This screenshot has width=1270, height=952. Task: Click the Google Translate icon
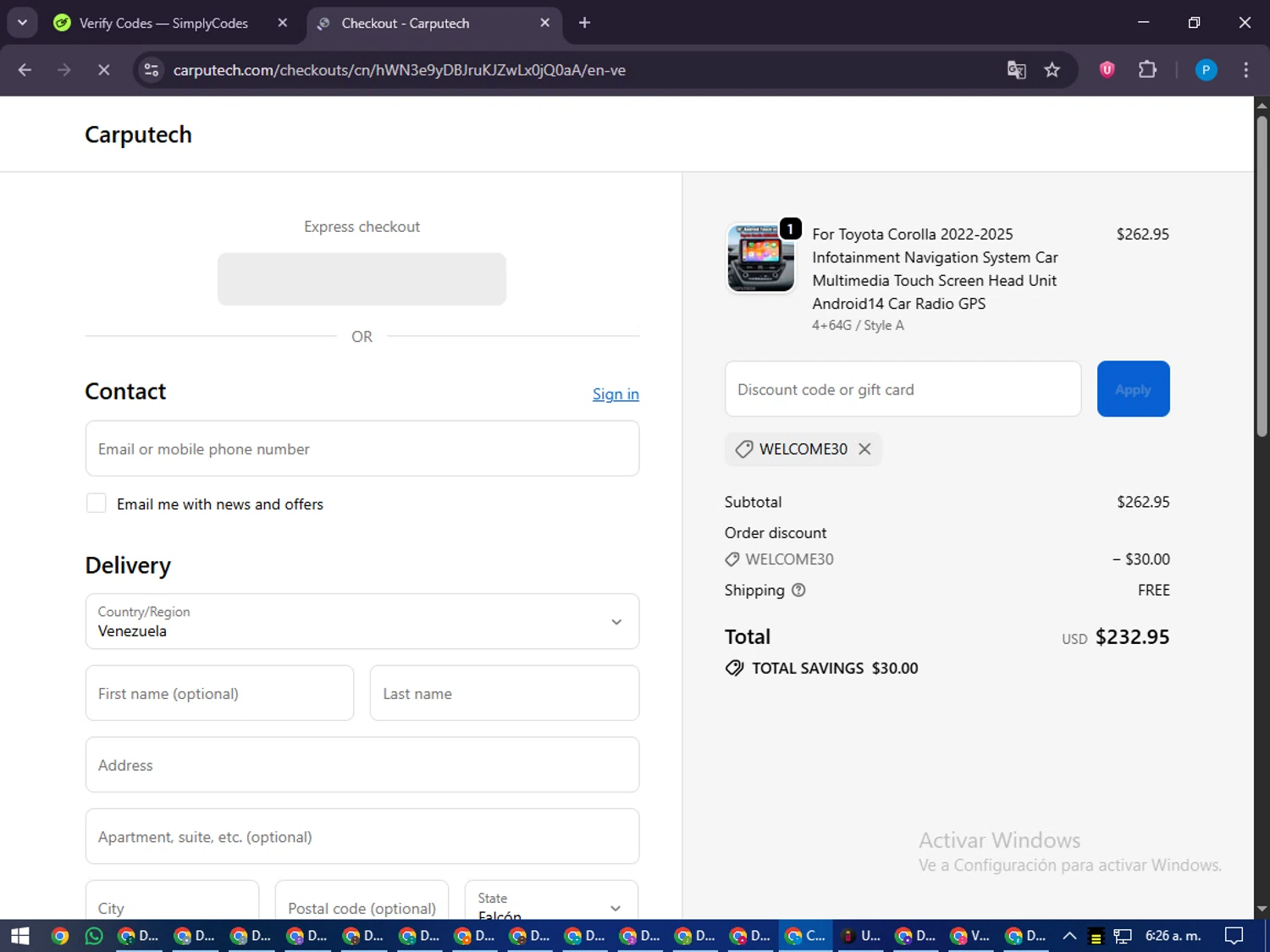(1016, 70)
